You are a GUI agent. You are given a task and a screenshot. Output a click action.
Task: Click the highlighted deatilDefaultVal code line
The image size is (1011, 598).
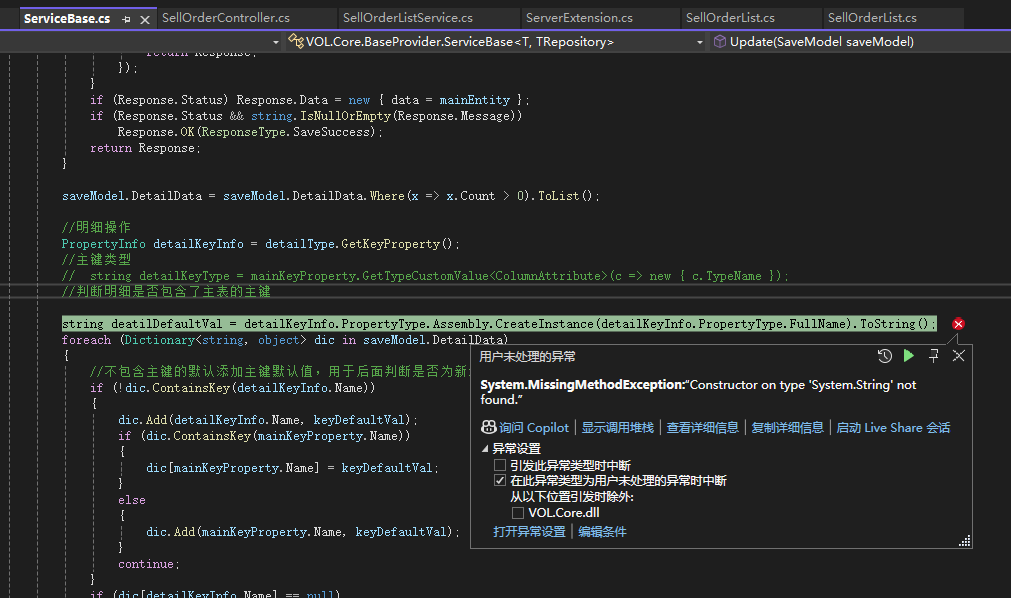[x=498, y=324]
